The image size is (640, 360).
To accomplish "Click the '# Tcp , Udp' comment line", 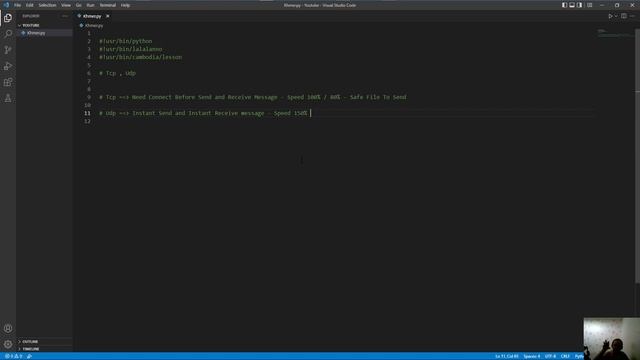I will (x=118, y=73).
